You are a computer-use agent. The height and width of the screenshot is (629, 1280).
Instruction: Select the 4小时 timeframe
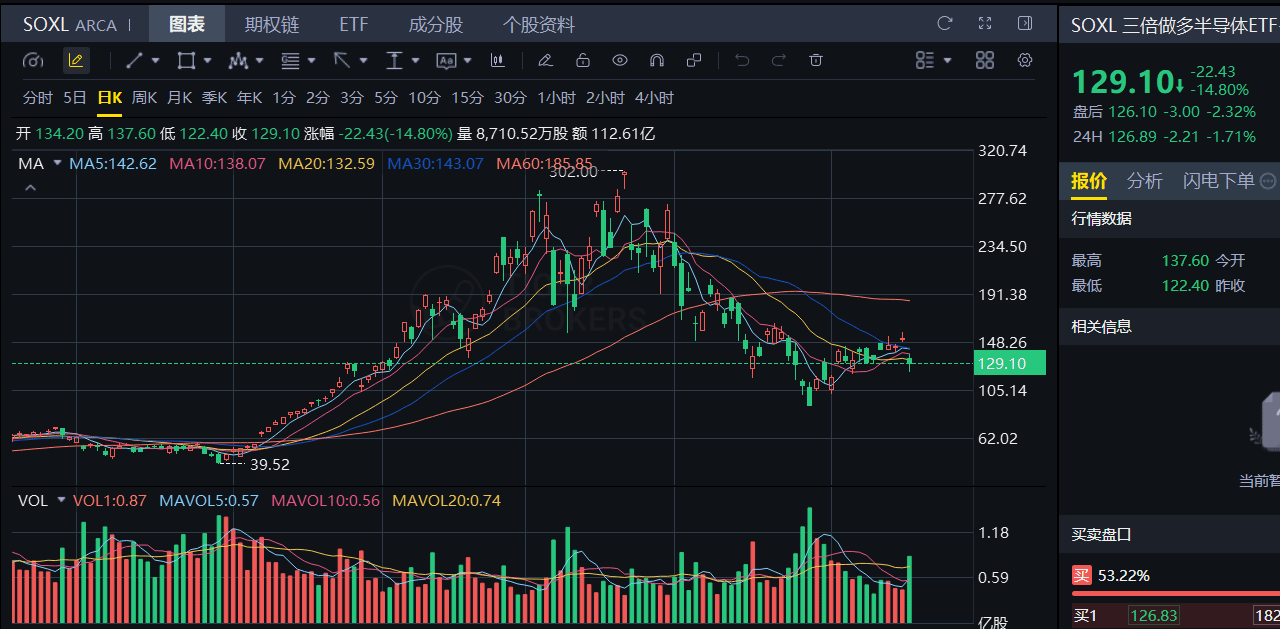tap(654, 98)
